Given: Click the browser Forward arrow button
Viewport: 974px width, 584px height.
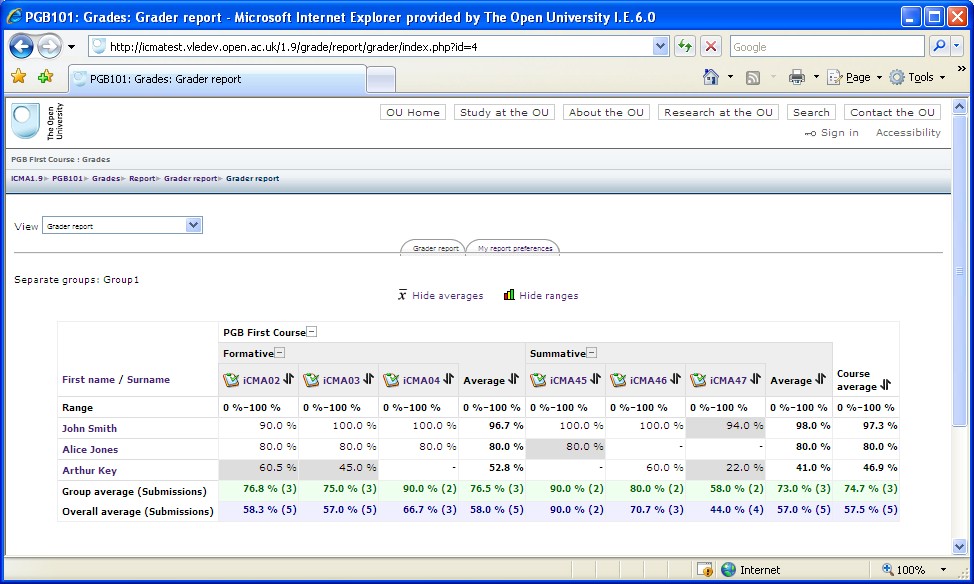Looking at the screenshot, I should coord(50,47).
